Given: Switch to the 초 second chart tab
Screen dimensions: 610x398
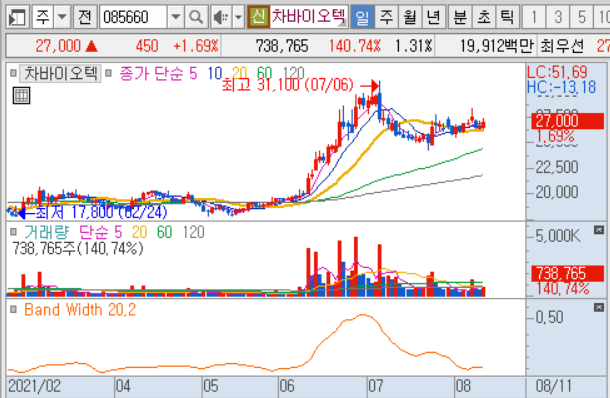Looking at the screenshot, I should click(484, 17).
